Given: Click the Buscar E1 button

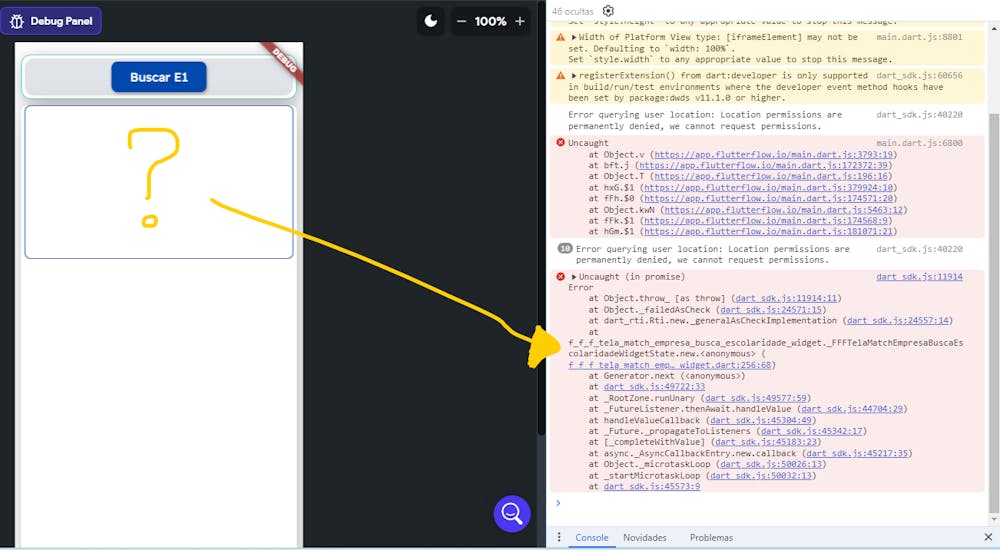Looking at the screenshot, I should (159, 77).
